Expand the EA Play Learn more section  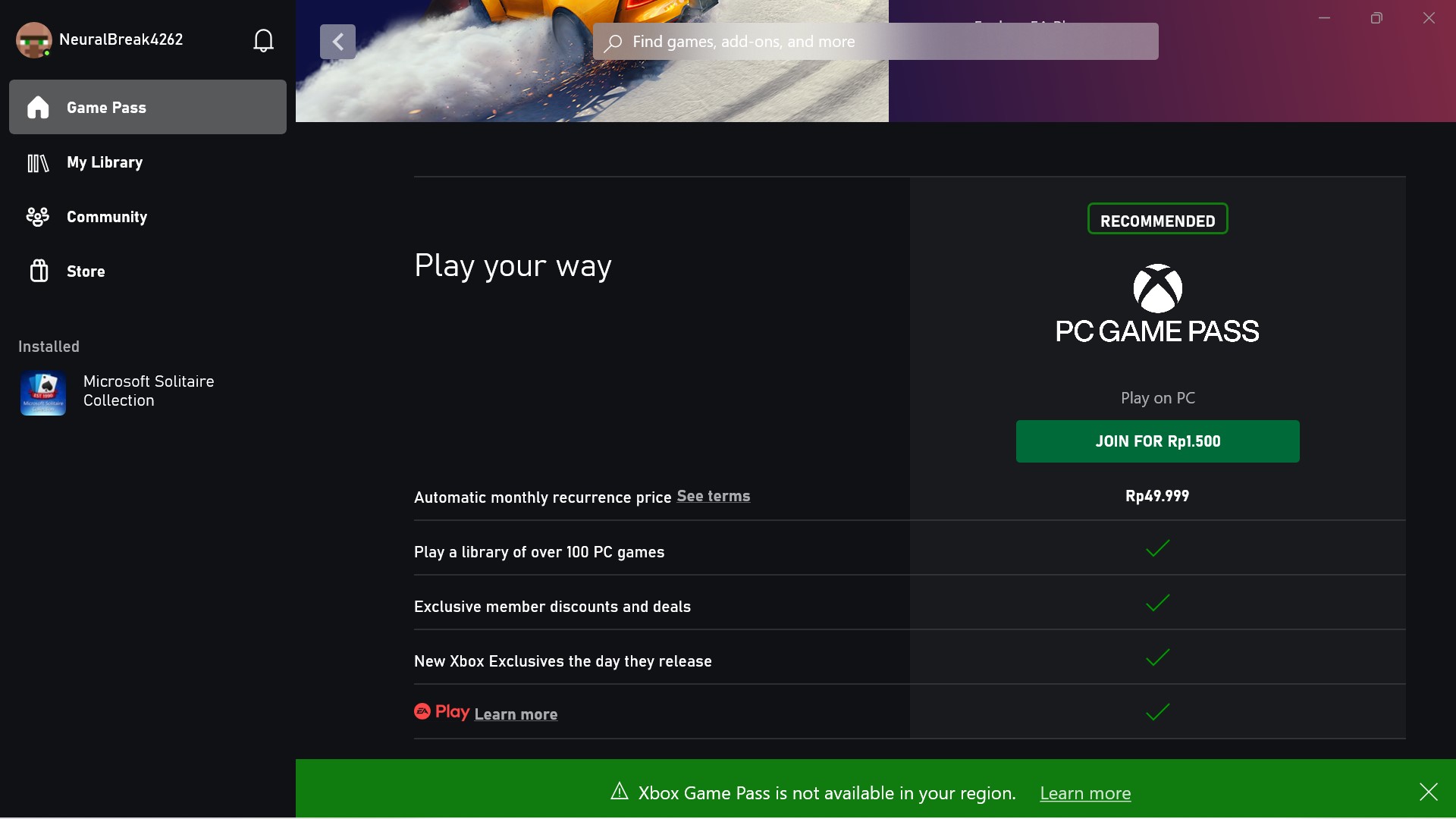[515, 713]
